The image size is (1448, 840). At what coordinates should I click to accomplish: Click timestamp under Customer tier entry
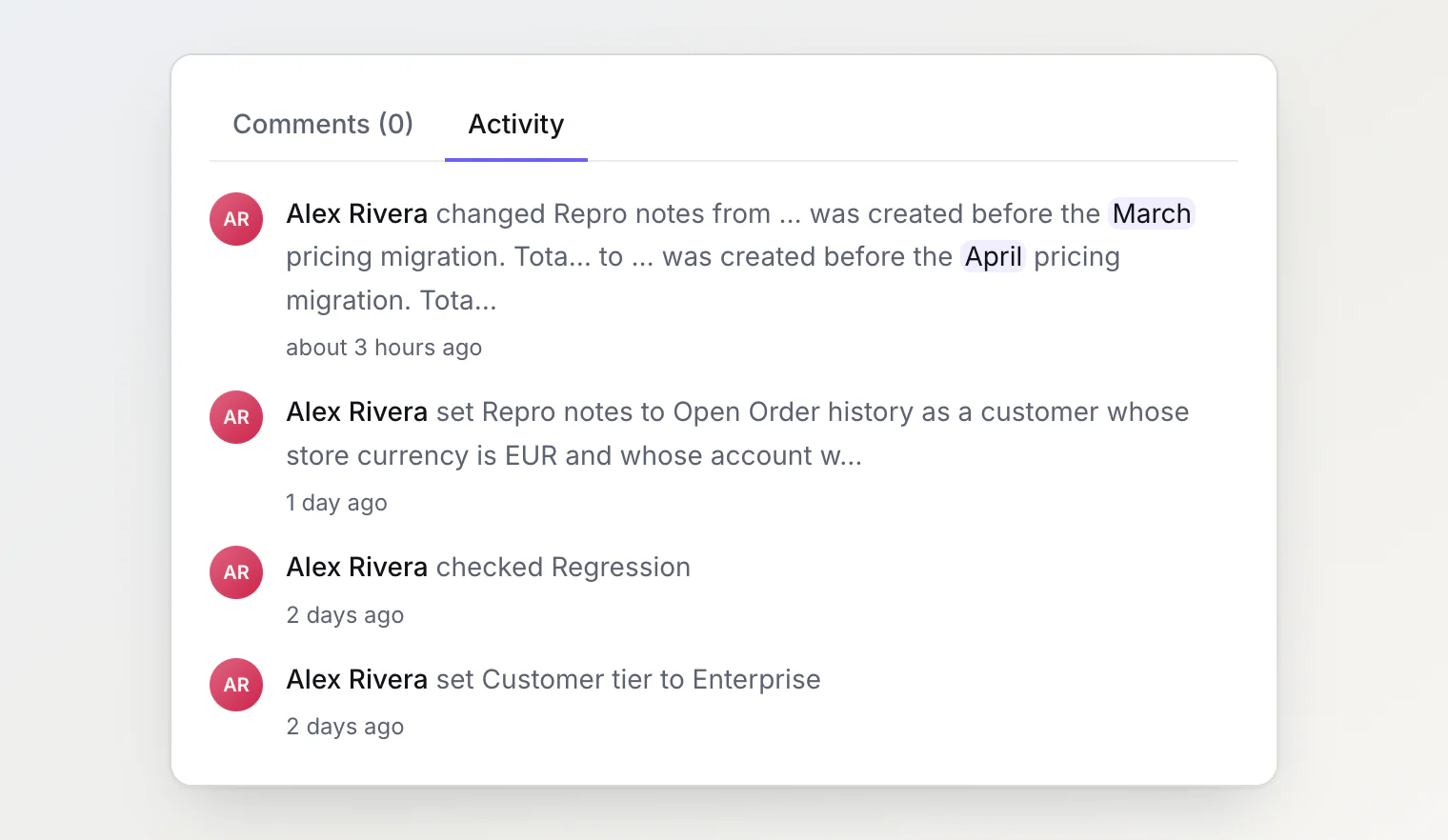pyautogui.click(x=345, y=727)
